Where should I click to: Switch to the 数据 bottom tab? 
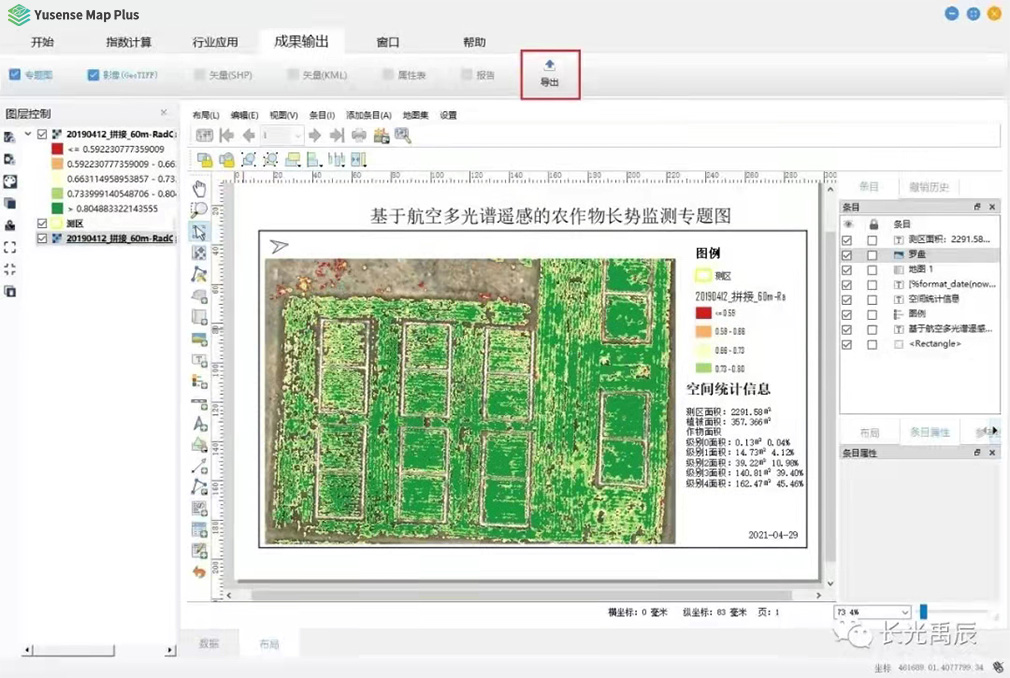coord(209,643)
